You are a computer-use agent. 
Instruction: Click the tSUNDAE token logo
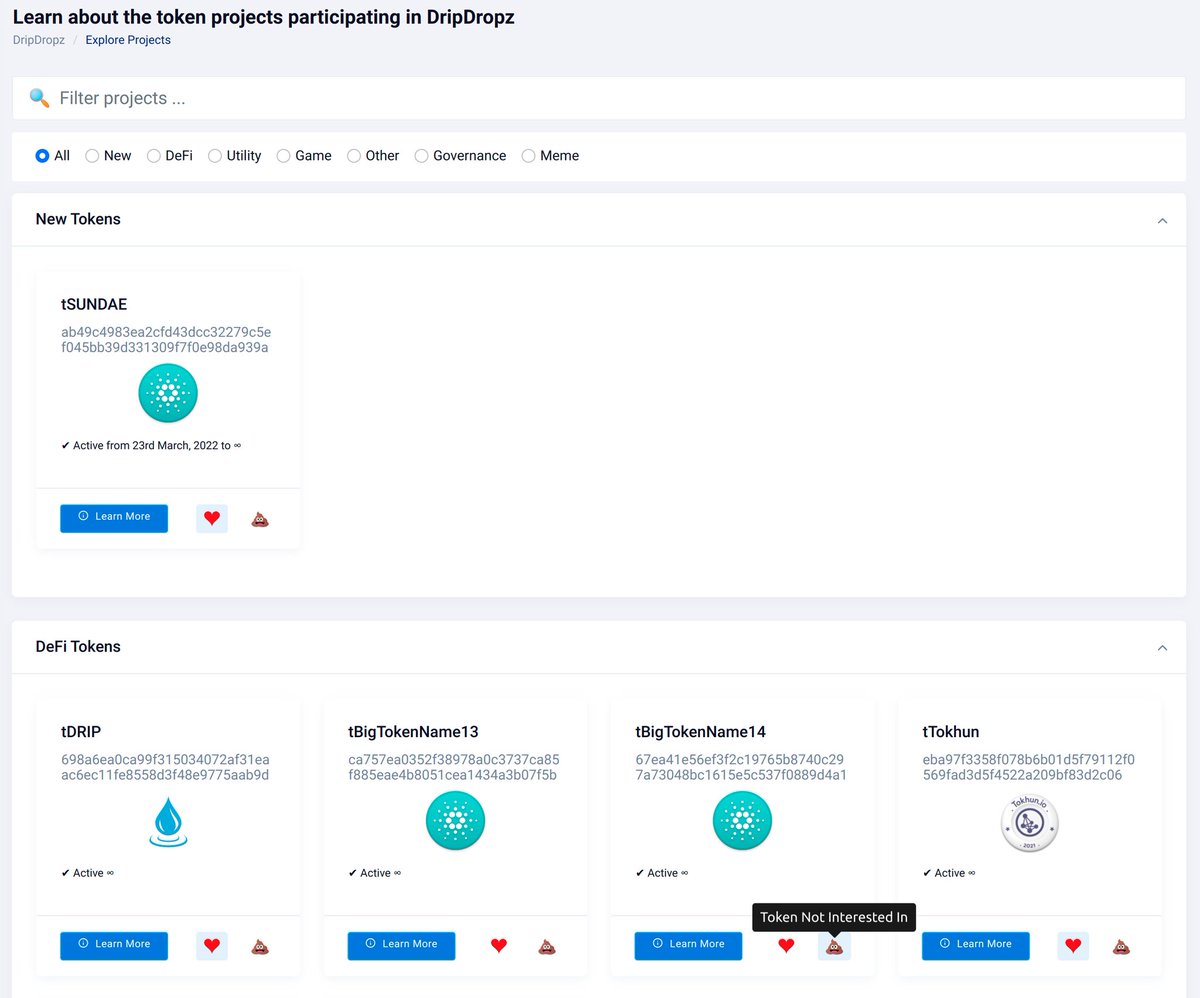168,393
